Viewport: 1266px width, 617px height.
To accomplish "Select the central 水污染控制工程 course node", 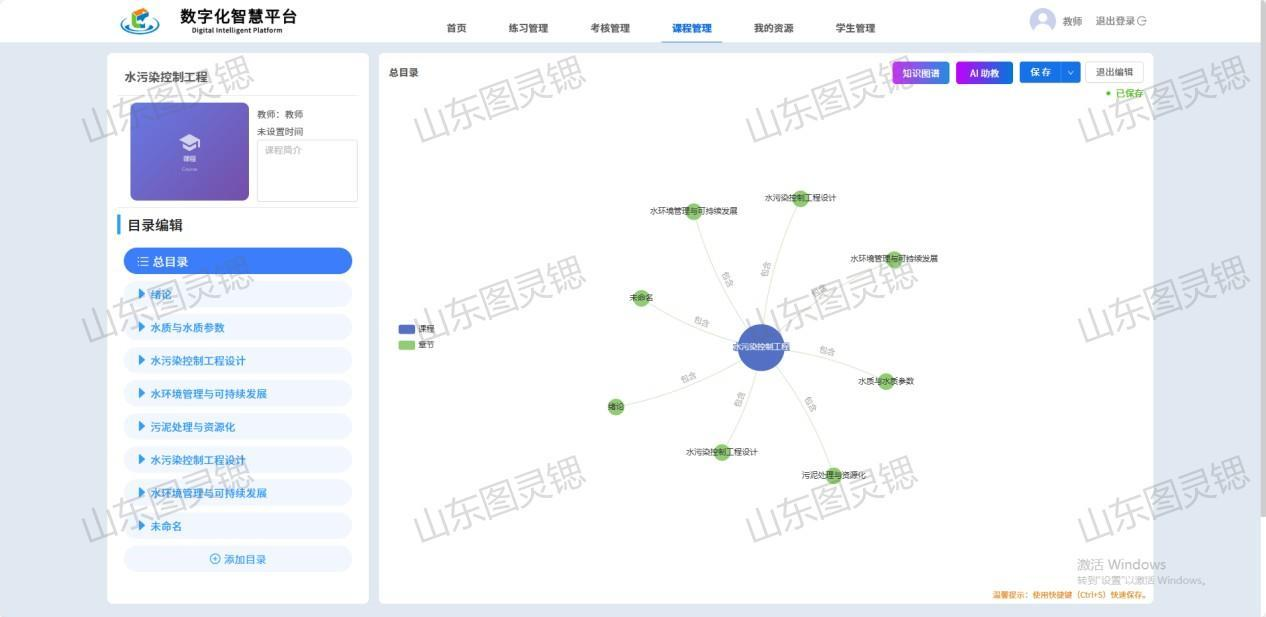I will click(x=761, y=347).
